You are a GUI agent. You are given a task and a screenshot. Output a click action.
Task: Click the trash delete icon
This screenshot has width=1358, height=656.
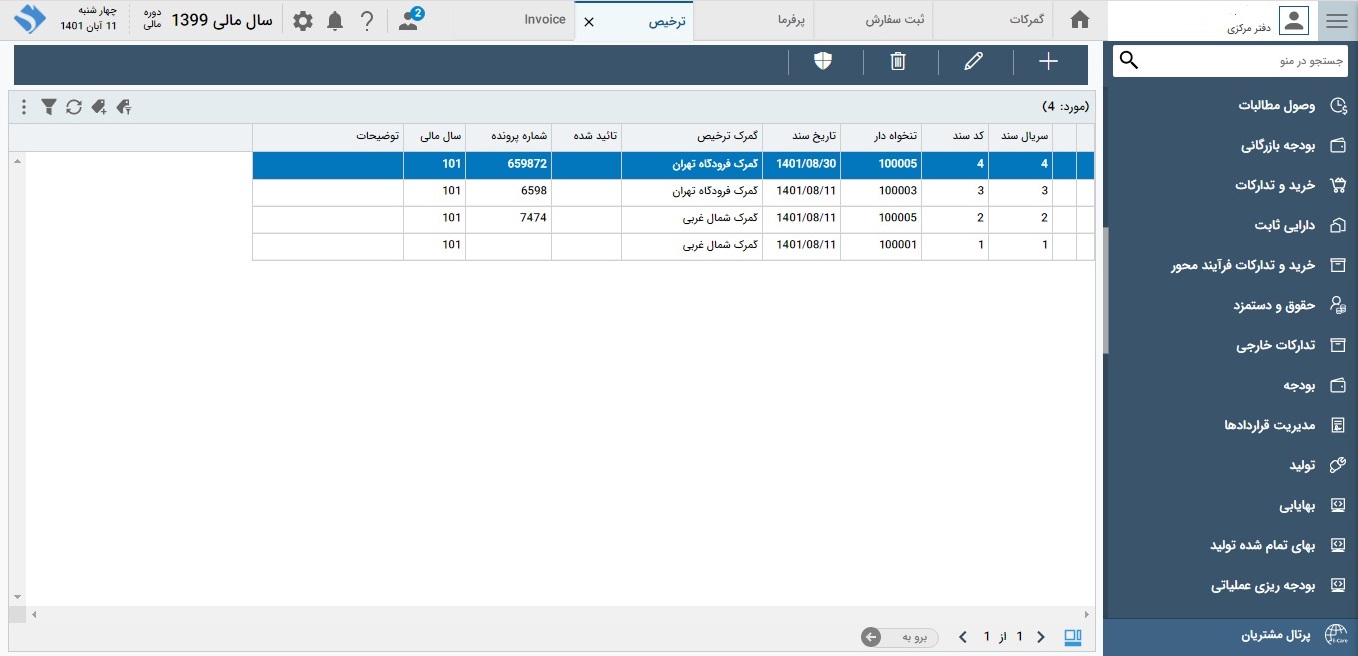[898, 62]
